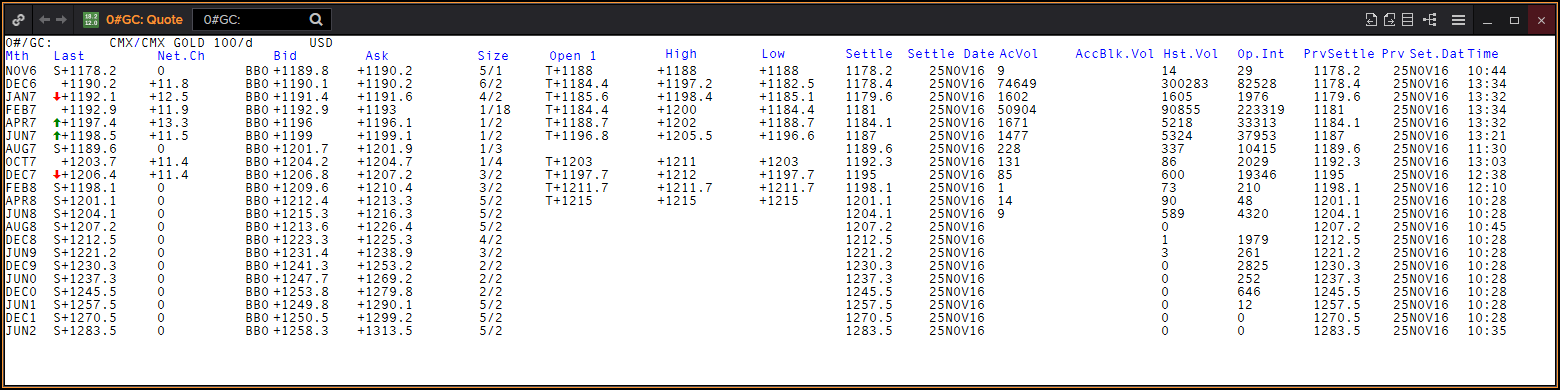Click the accumulated volume 74649
Image resolution: width=1560 pixels, height=390 pixels.
coord(1017,84)
